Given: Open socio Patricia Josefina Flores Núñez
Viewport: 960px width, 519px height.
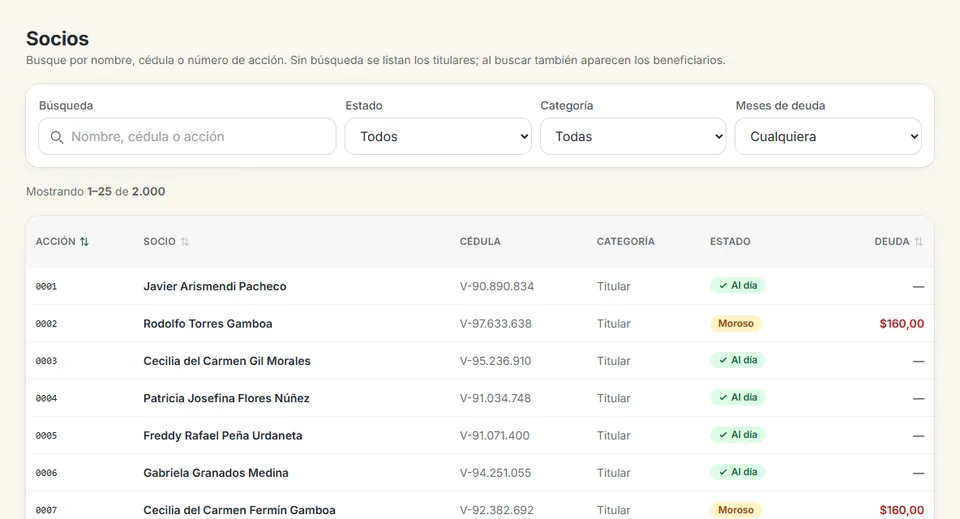Looking at the screenshot, I should [x=227, y=398].
